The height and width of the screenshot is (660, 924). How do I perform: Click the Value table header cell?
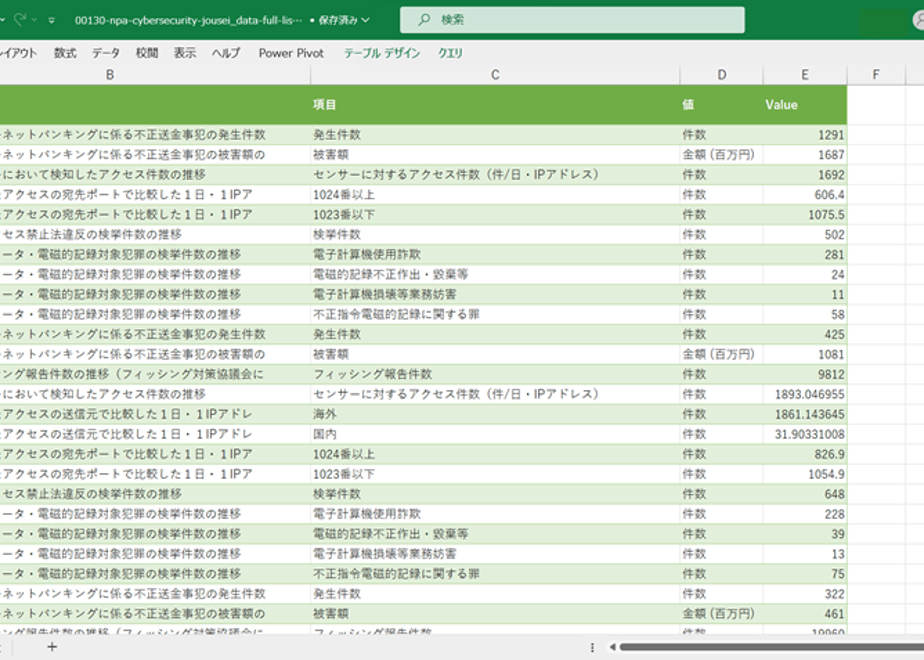(805, 104)
